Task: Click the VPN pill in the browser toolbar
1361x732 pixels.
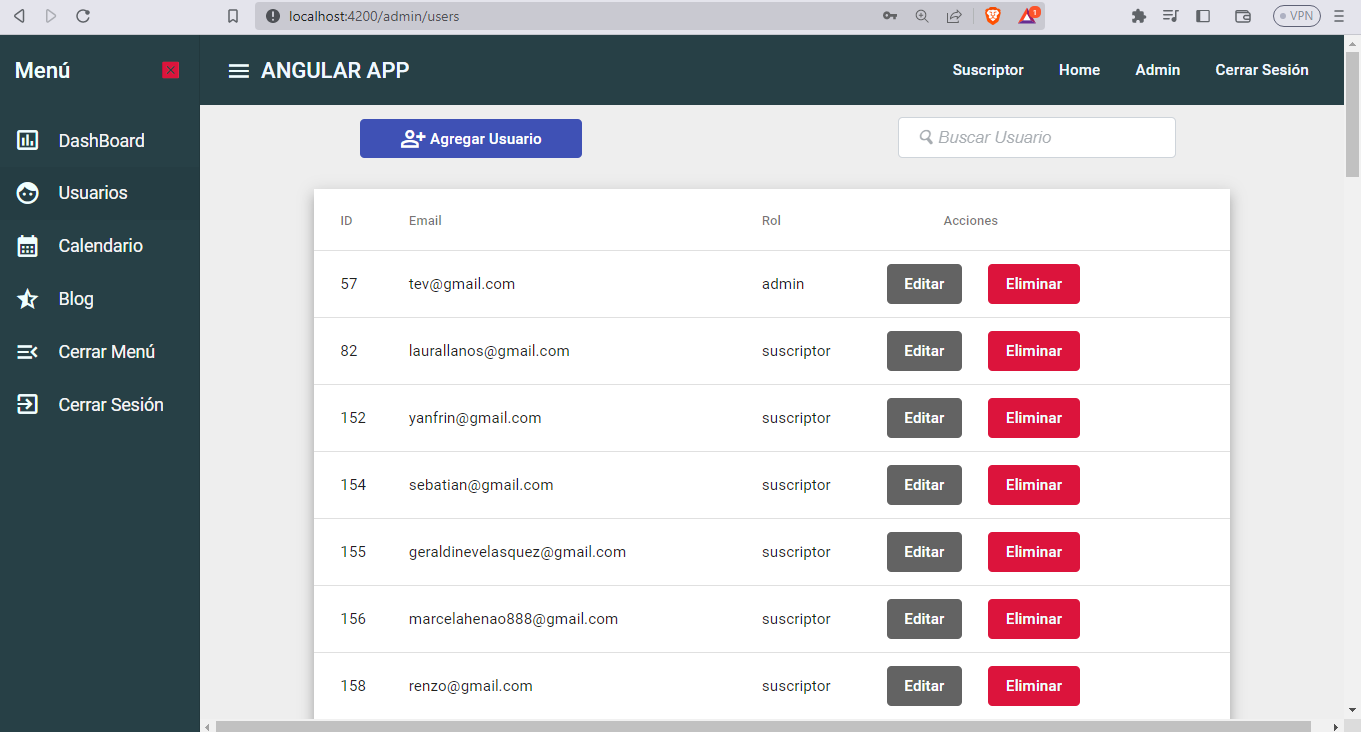Action: (1296, 15)
